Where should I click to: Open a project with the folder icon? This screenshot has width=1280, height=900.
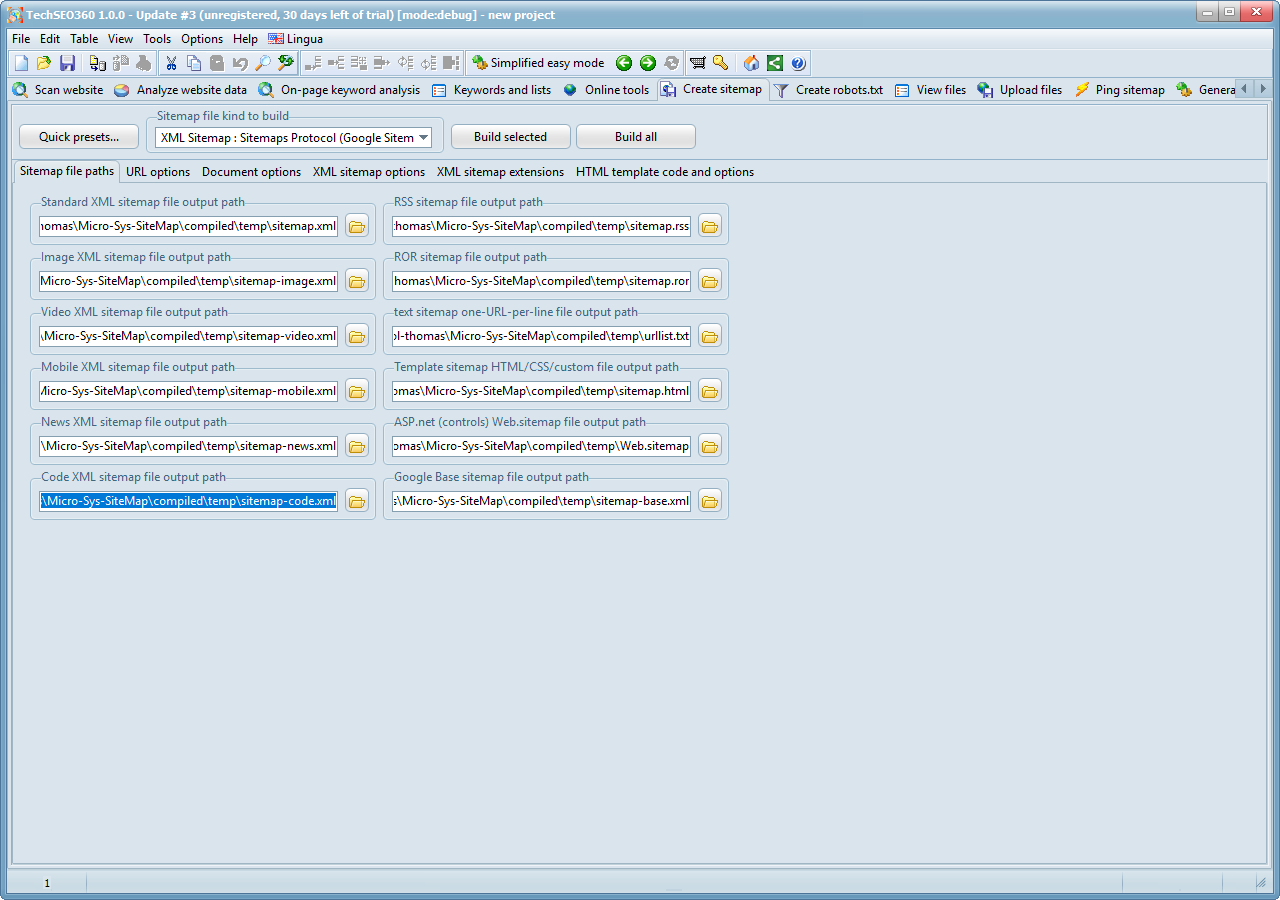click(44, 63)
